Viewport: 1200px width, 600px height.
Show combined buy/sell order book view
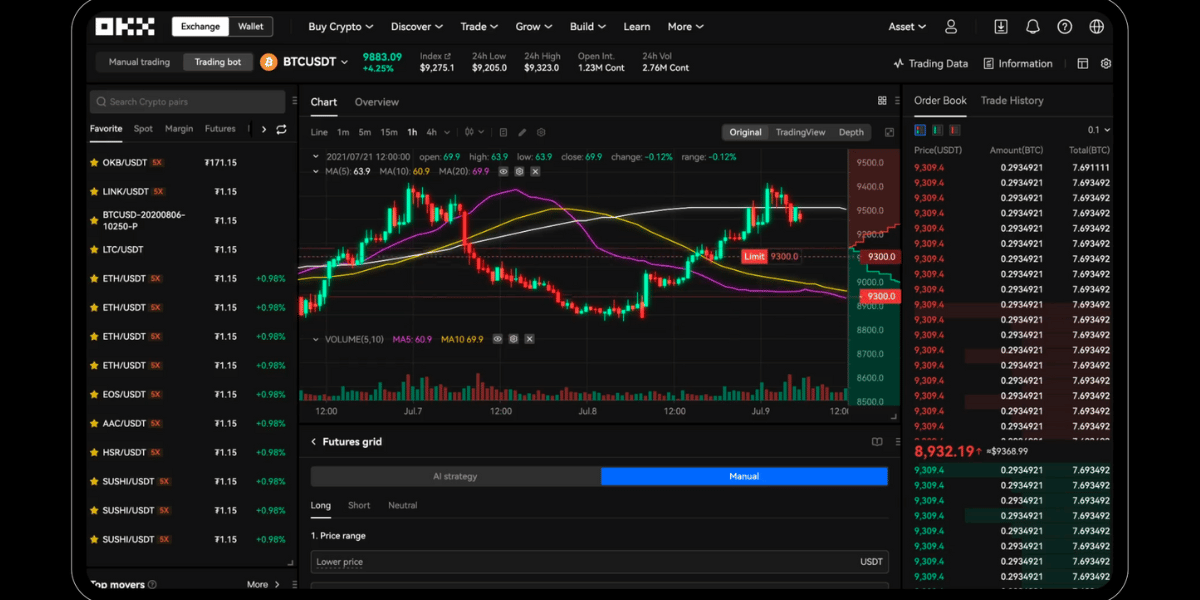point(920,130)
